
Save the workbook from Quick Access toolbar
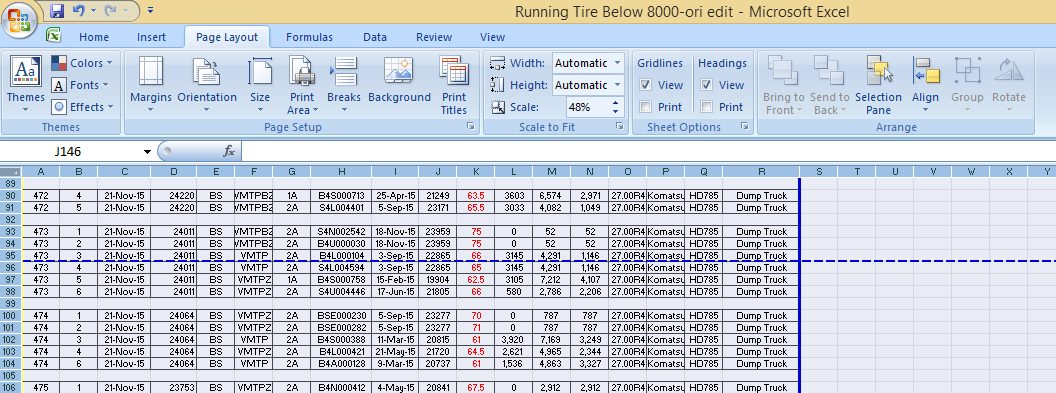(x=57, y=11)
